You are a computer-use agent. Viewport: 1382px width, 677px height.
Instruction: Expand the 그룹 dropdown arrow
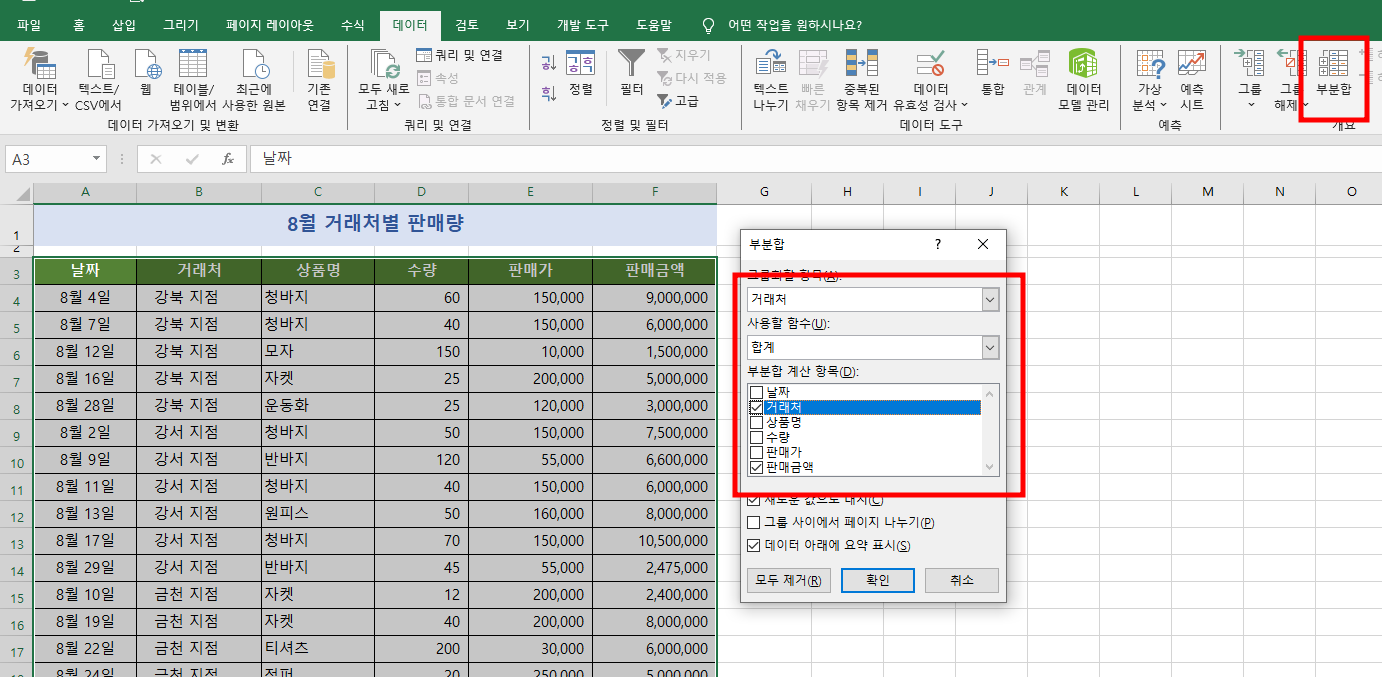tap(1250, 104)
